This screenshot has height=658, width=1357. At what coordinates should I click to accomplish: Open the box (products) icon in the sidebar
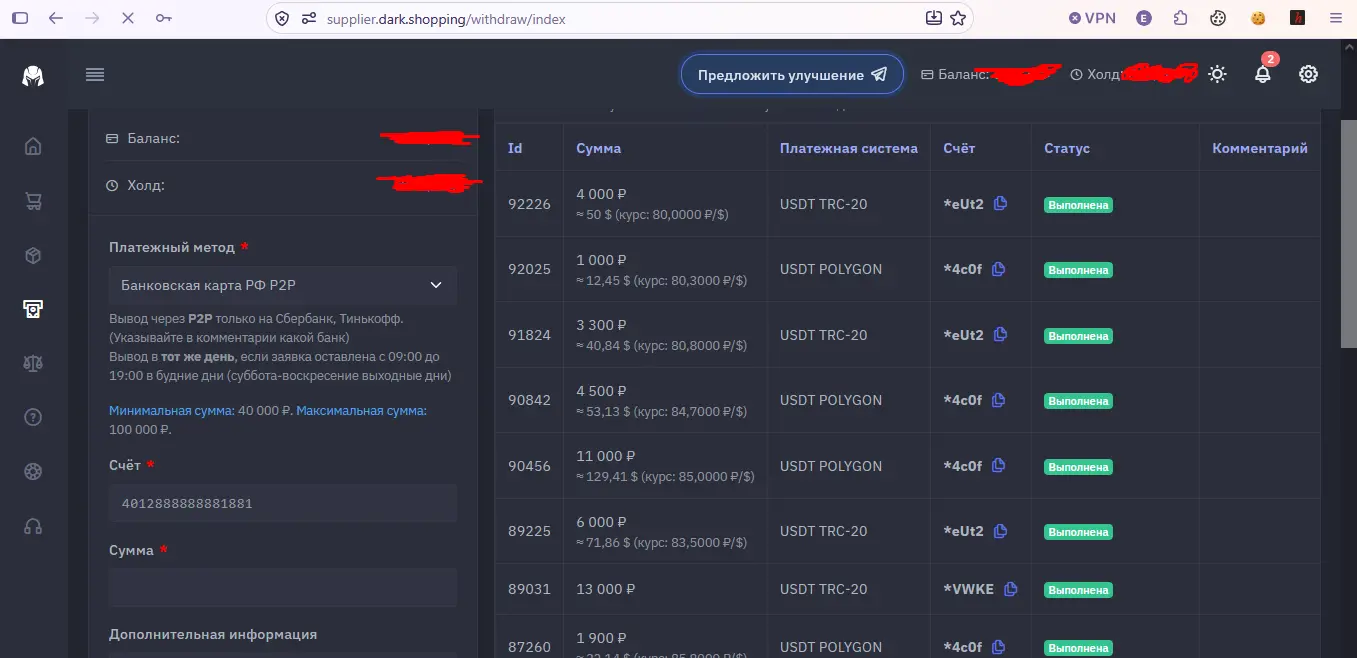pos(33,255)
